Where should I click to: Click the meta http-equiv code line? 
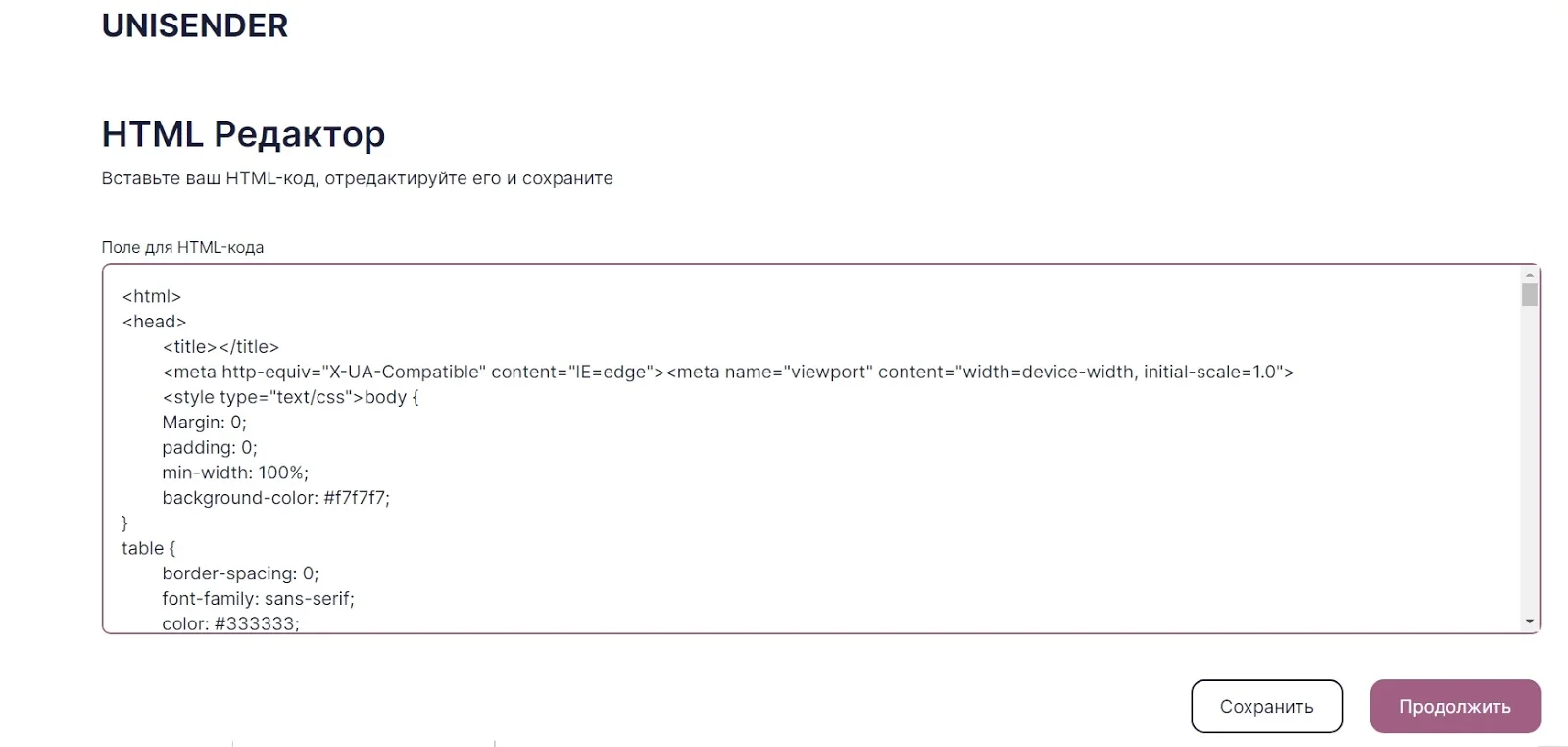[727, 373]
